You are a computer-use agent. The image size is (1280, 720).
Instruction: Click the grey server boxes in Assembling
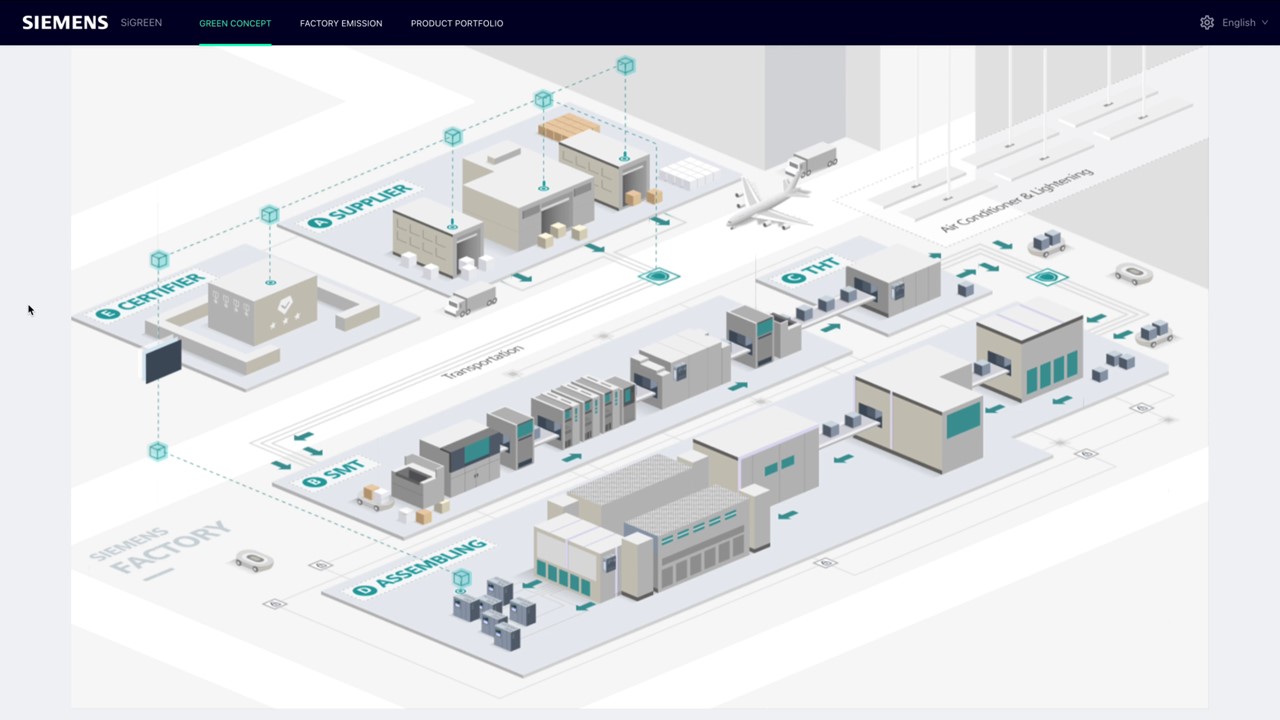pyautogui.click(x=494, y=612)
